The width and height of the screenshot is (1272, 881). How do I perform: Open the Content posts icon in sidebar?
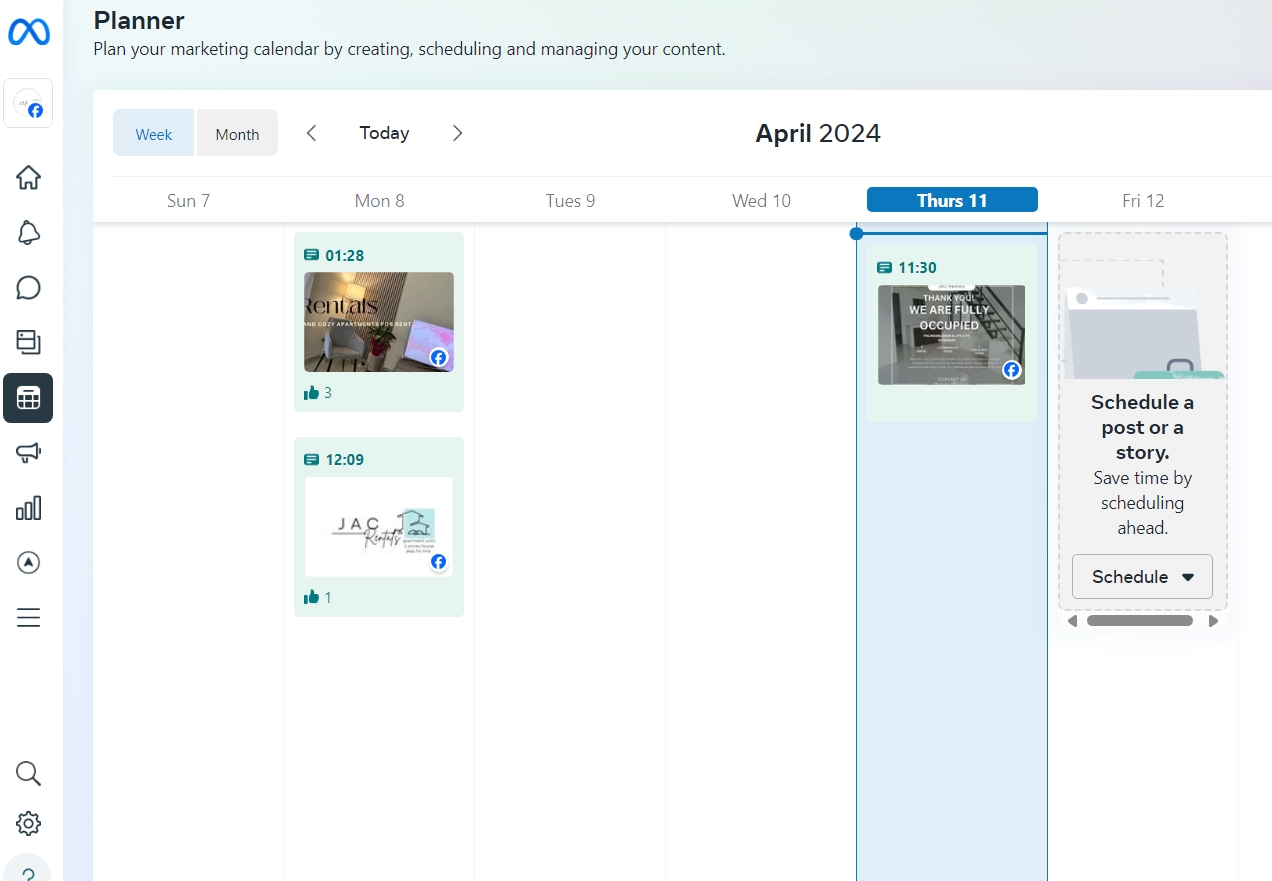(x=29, y=342)
